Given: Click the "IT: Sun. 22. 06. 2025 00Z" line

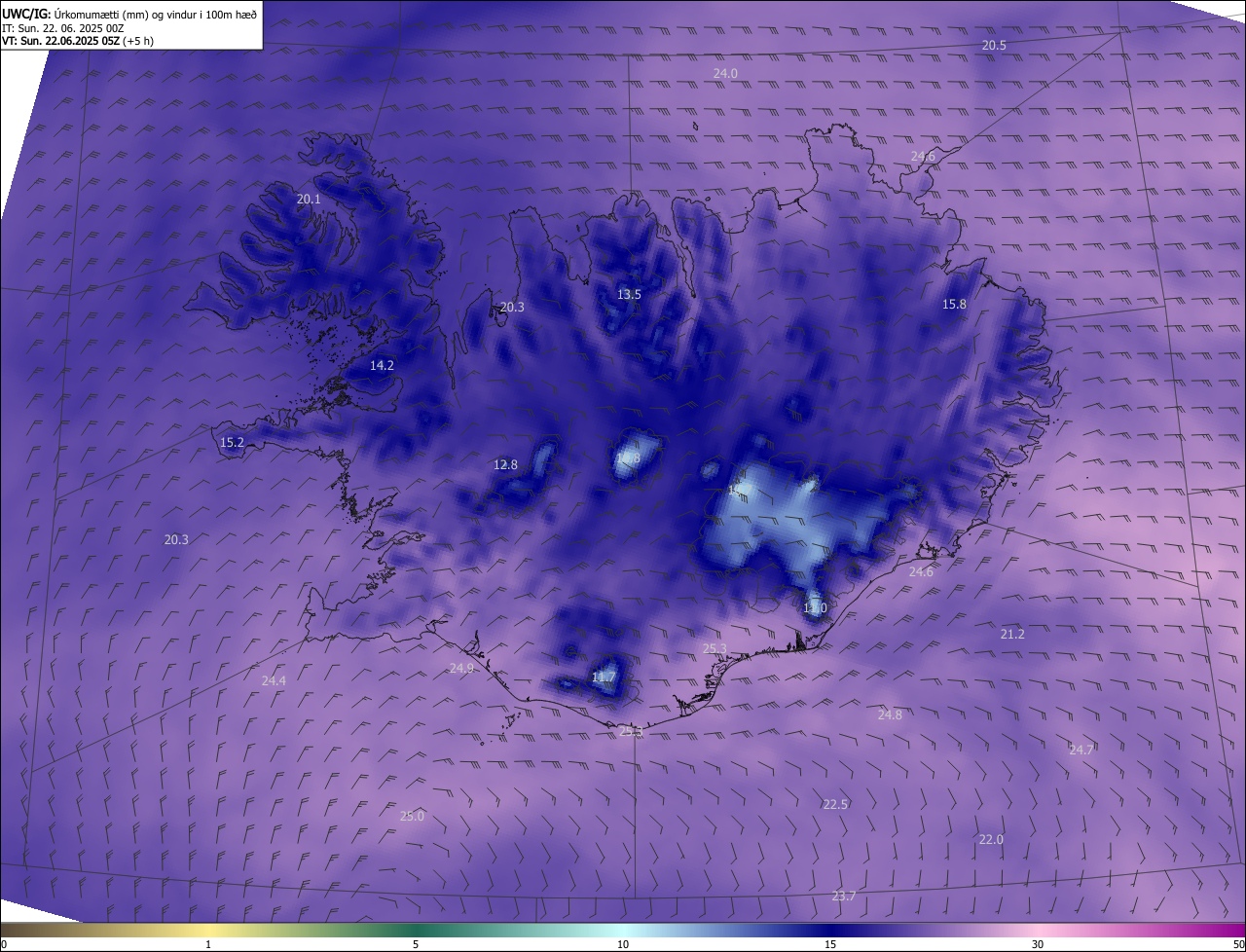Looking at the screenshot, I should (64, 27).
